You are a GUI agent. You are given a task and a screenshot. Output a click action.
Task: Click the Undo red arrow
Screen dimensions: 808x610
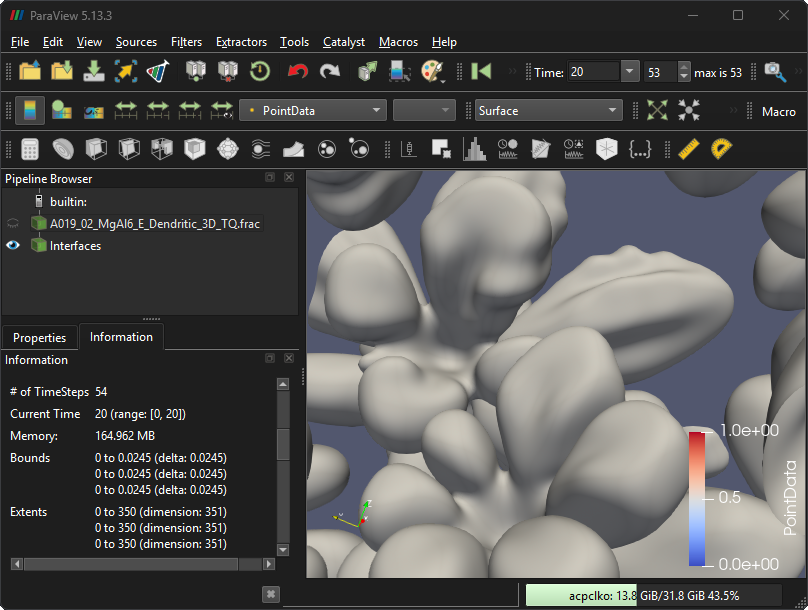click(x=297, y=71)
